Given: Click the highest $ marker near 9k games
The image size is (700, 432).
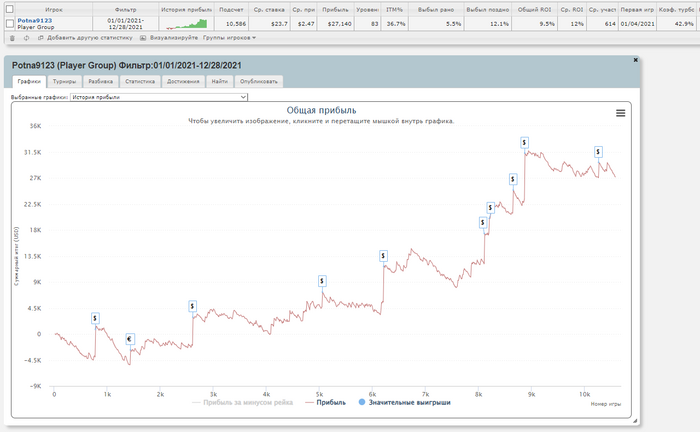Looking at the screenshot, I should coord(525,143).
